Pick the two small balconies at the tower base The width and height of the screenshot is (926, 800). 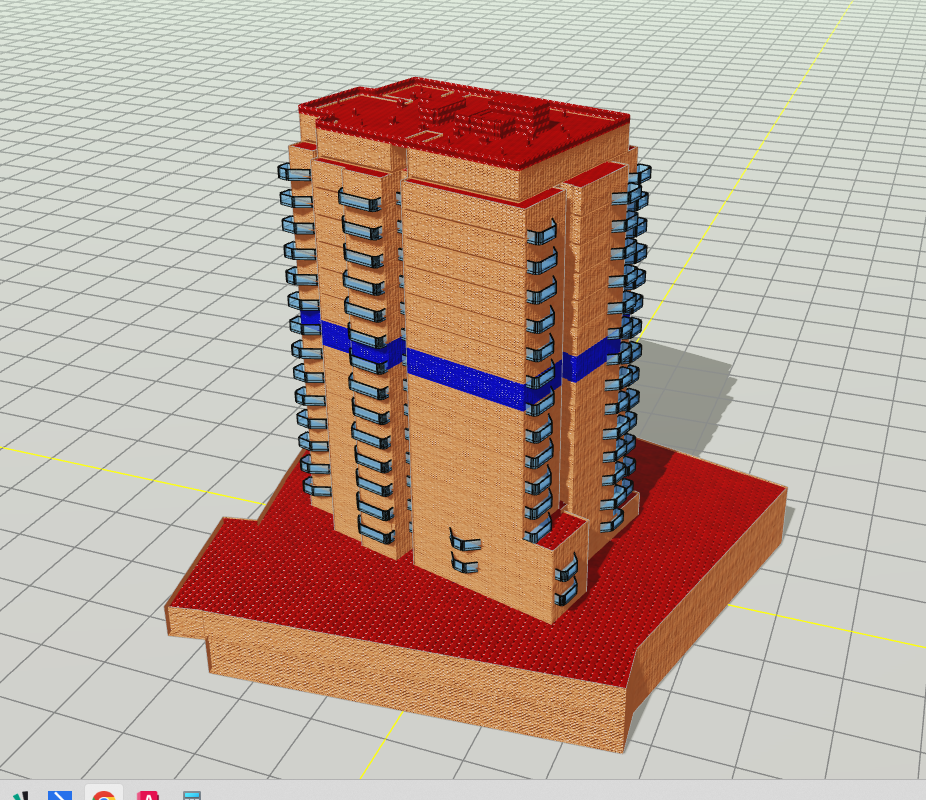[462, 552]
